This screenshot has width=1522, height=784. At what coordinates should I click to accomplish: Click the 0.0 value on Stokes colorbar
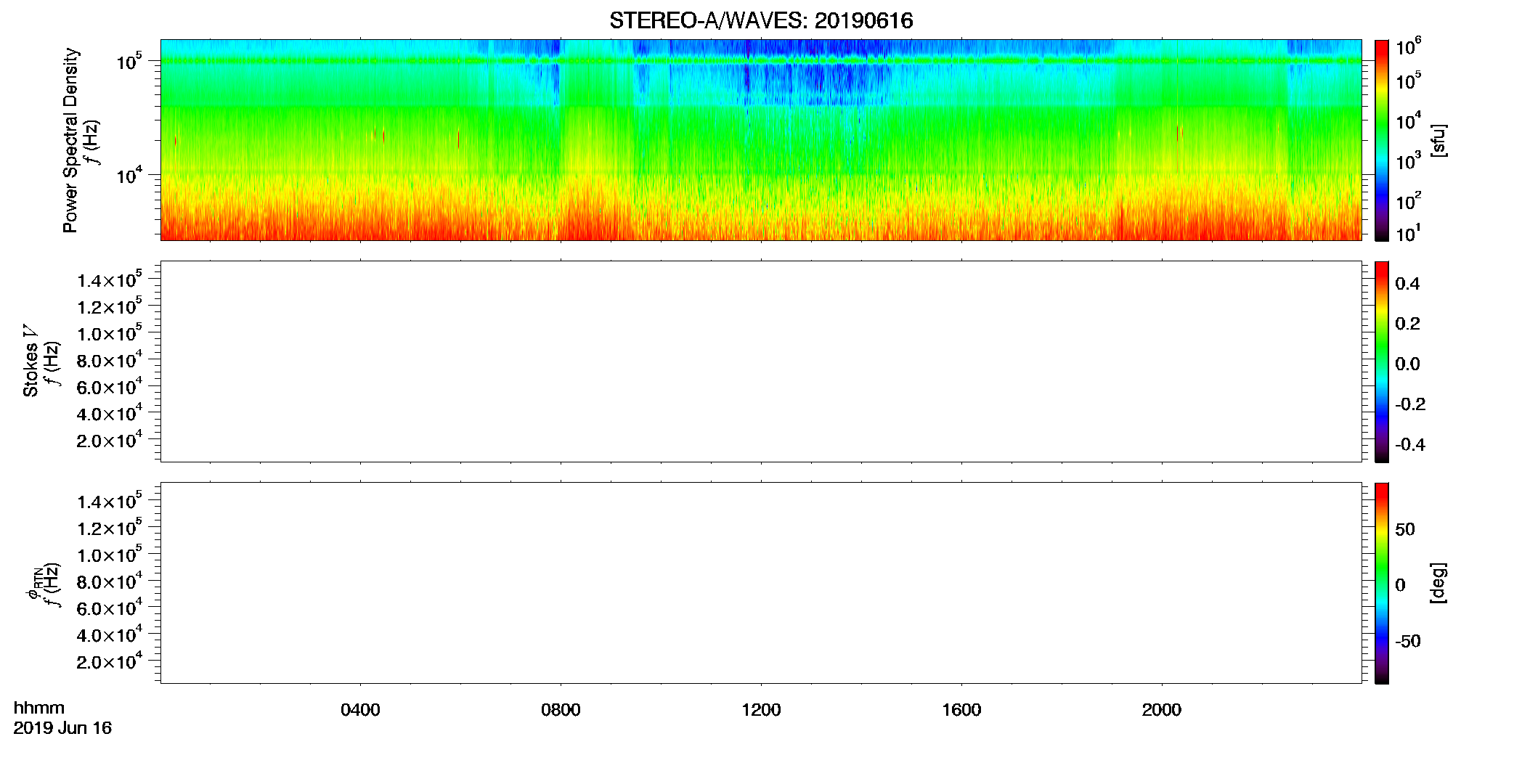tap(1407, 364)
